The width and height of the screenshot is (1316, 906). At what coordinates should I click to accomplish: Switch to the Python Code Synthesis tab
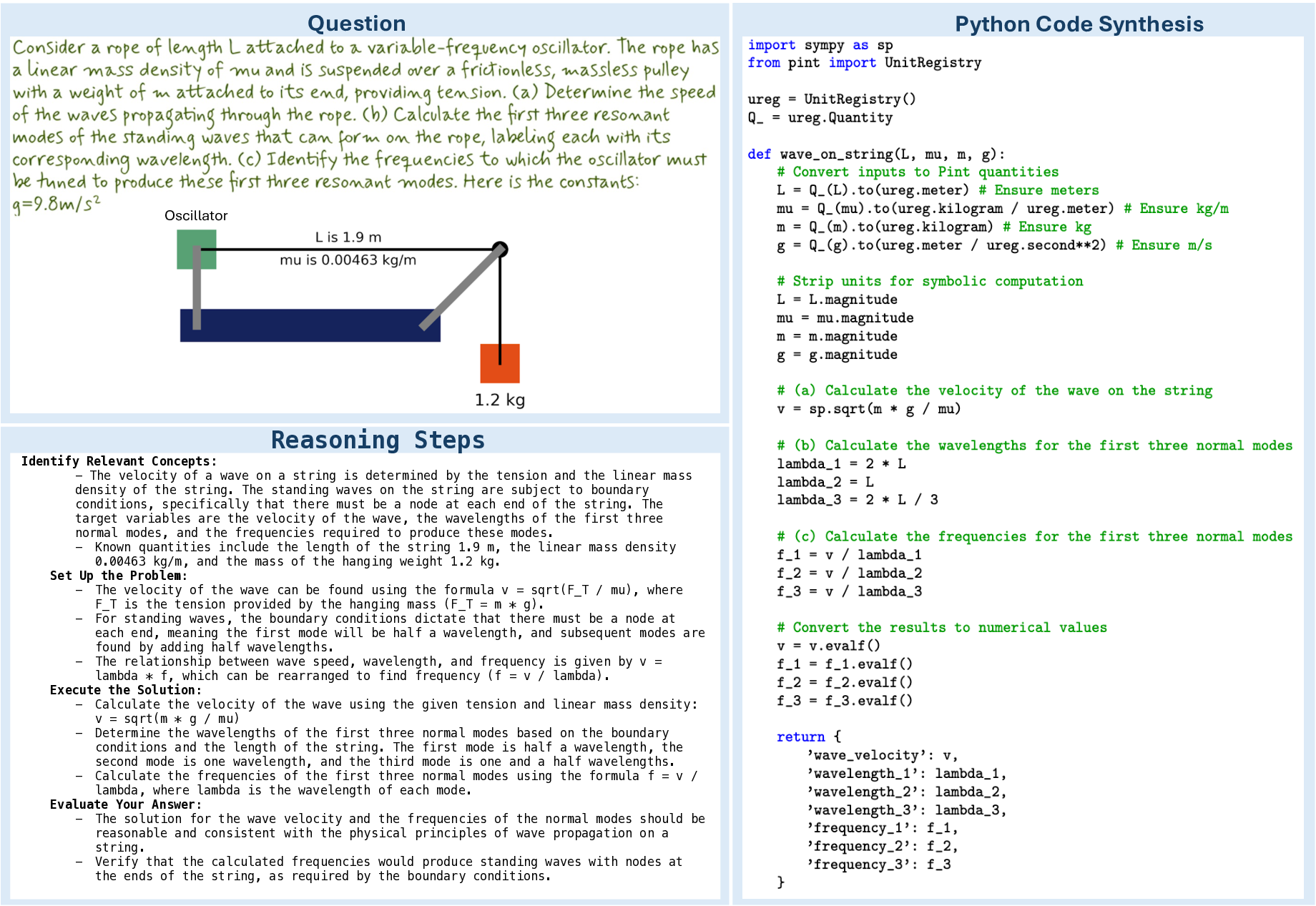[1079, 24]
